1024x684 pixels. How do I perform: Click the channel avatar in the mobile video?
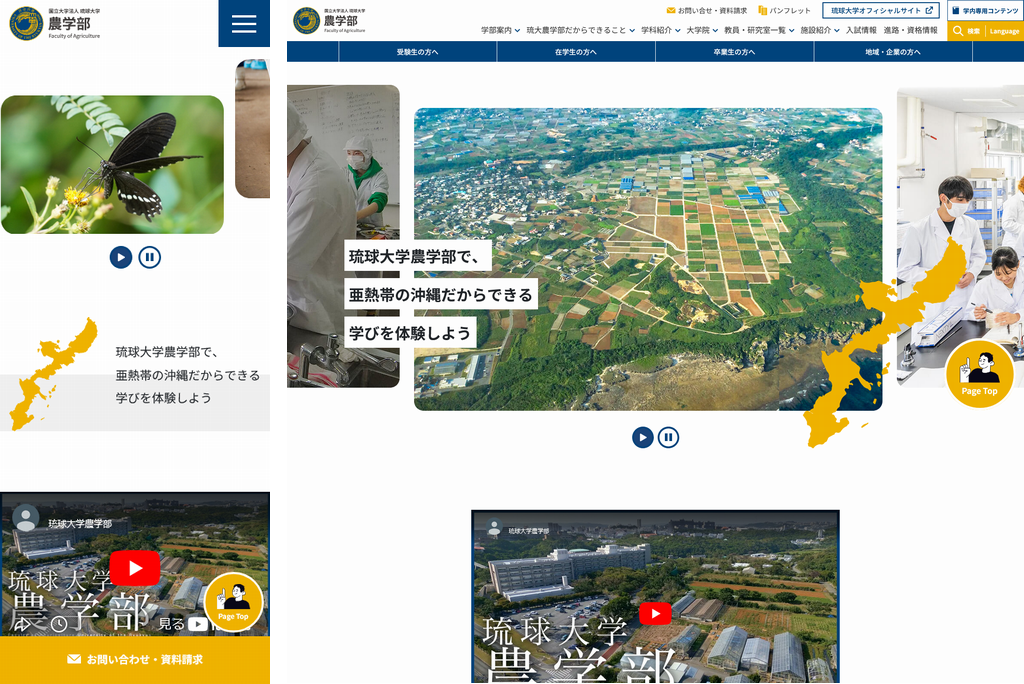click(x=26, y=518)
